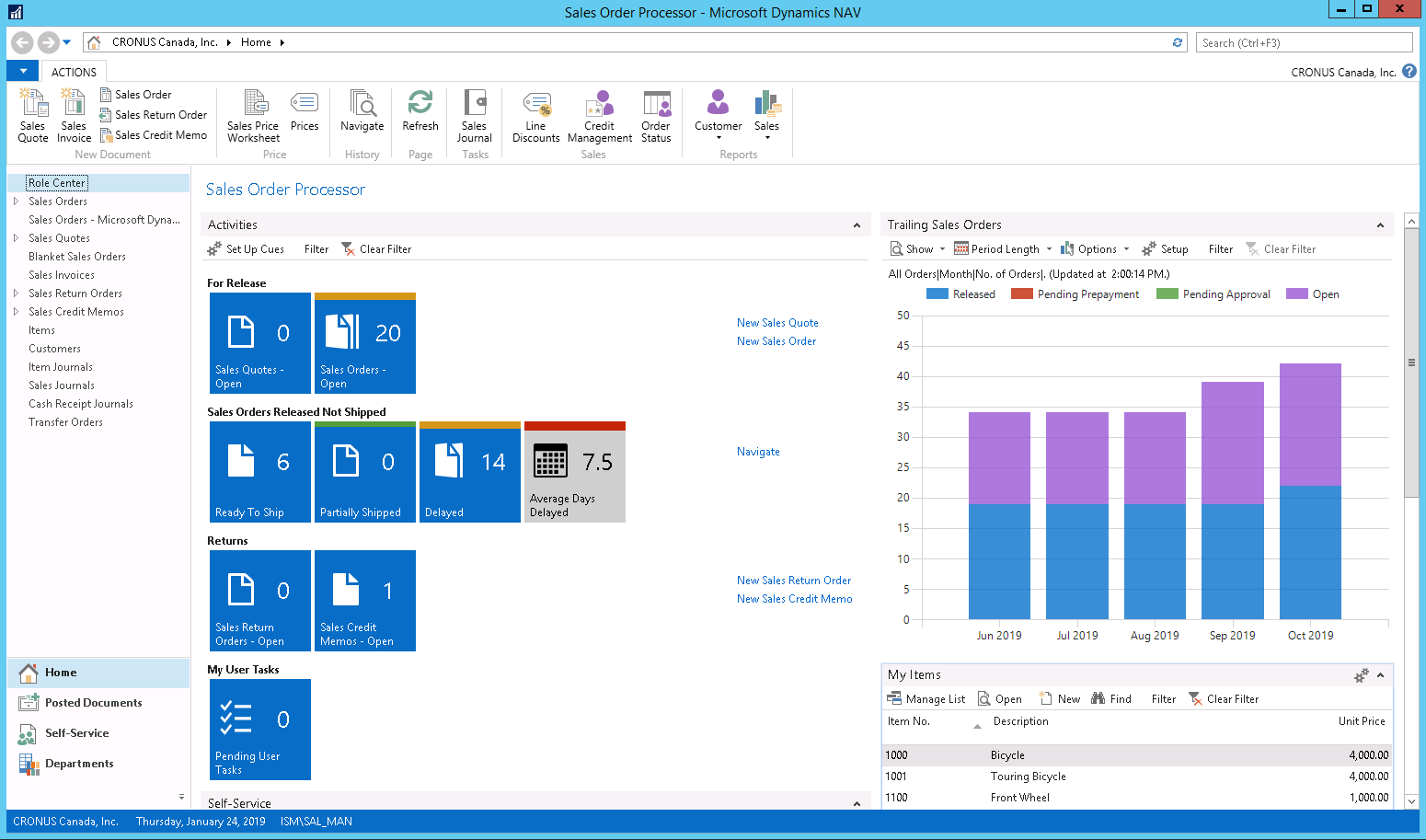The image size is (1426, 840).
Task: Open the help question mark icon
Action: coord(1409,71)
